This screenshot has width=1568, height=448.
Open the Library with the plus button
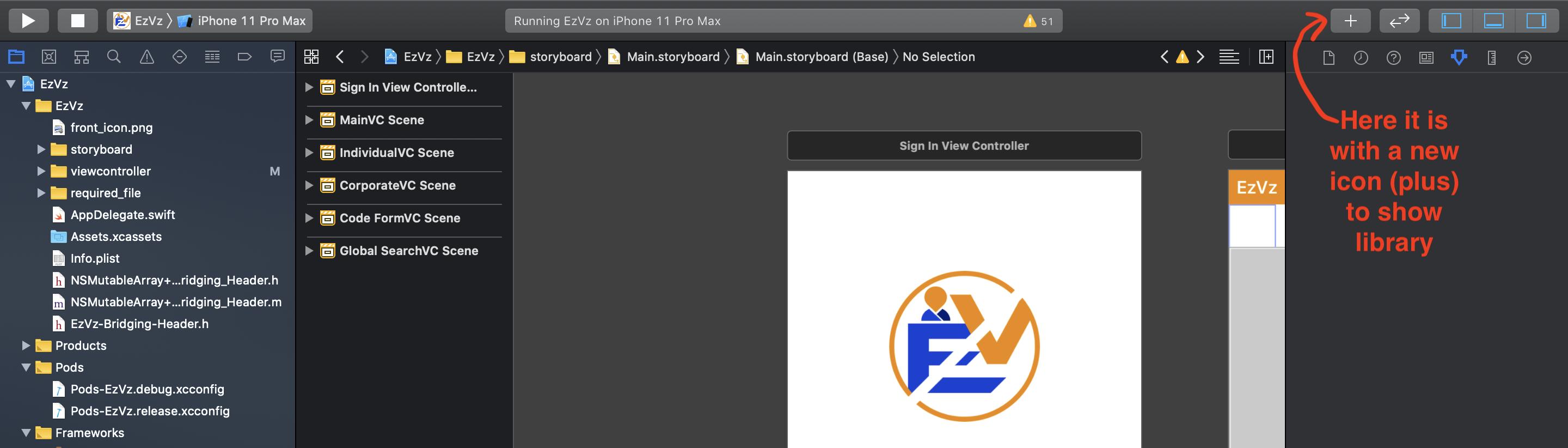point(1350,21)
